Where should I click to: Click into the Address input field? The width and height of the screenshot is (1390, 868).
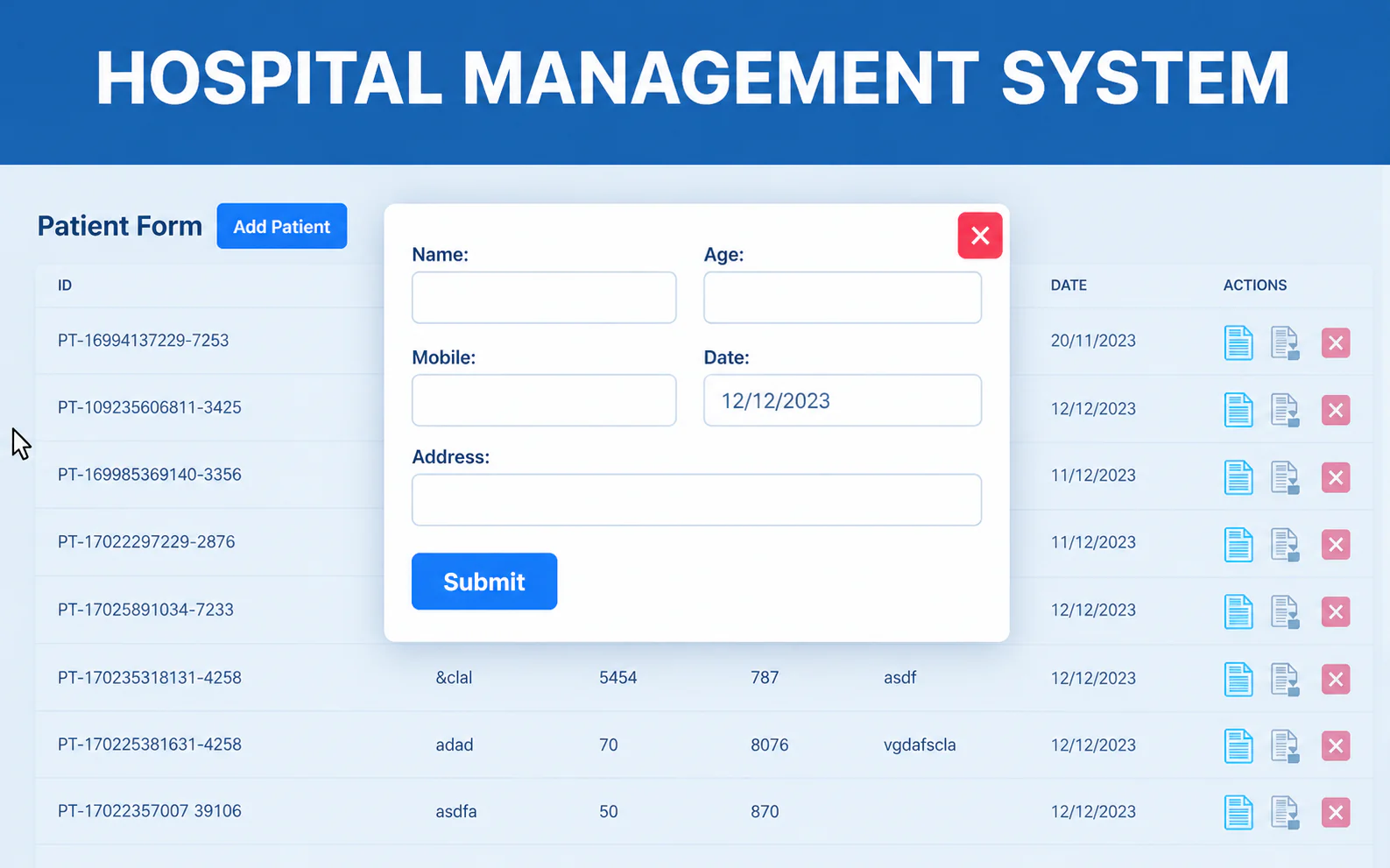pyautogui.click(x=696, y=500)
